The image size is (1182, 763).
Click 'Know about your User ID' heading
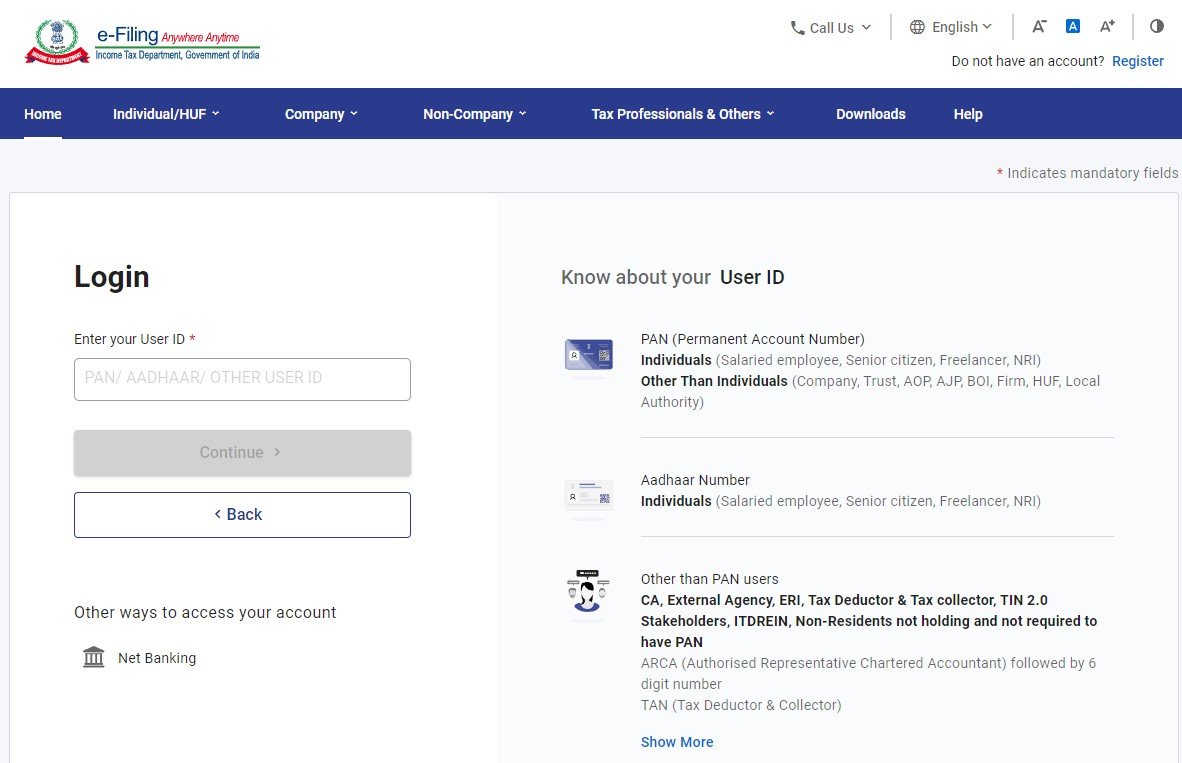[672, 277]
